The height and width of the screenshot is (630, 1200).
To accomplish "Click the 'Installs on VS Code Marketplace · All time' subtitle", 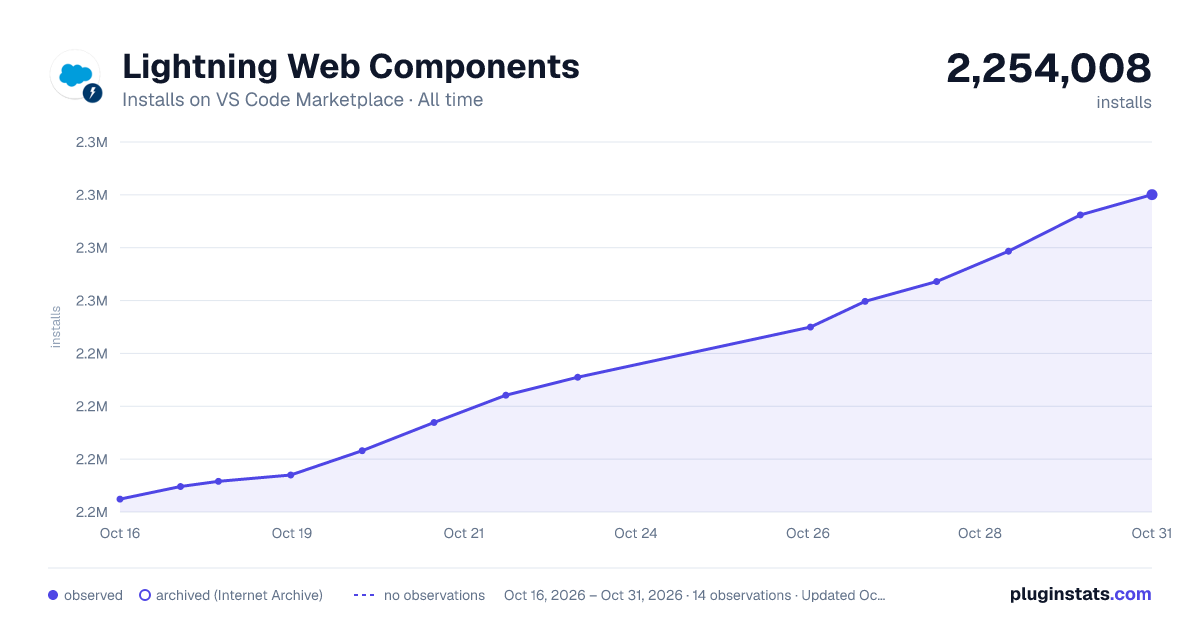I will point(302,100).
